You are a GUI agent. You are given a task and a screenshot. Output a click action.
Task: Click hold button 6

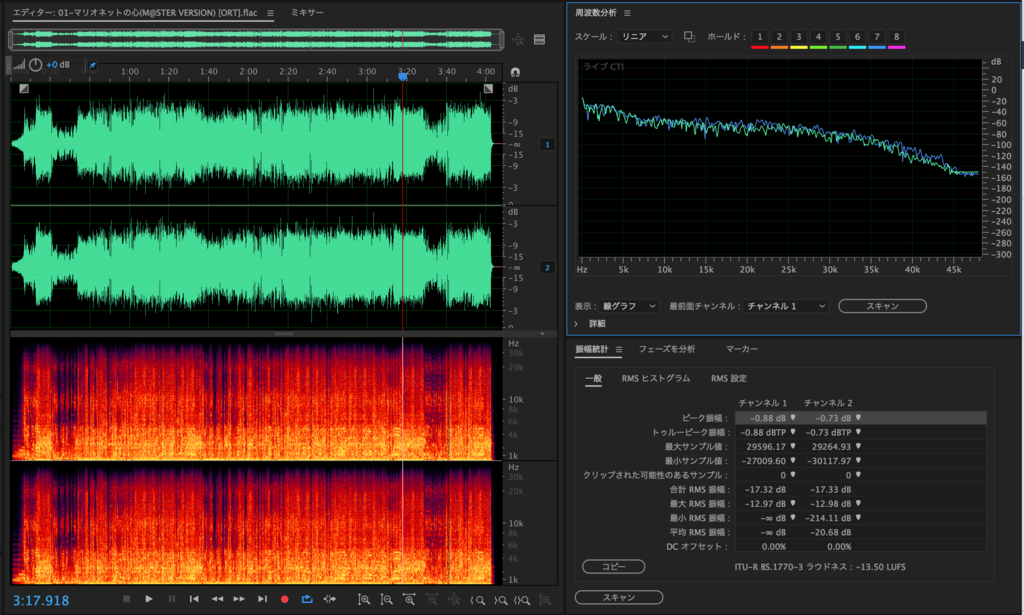(857, 37)
